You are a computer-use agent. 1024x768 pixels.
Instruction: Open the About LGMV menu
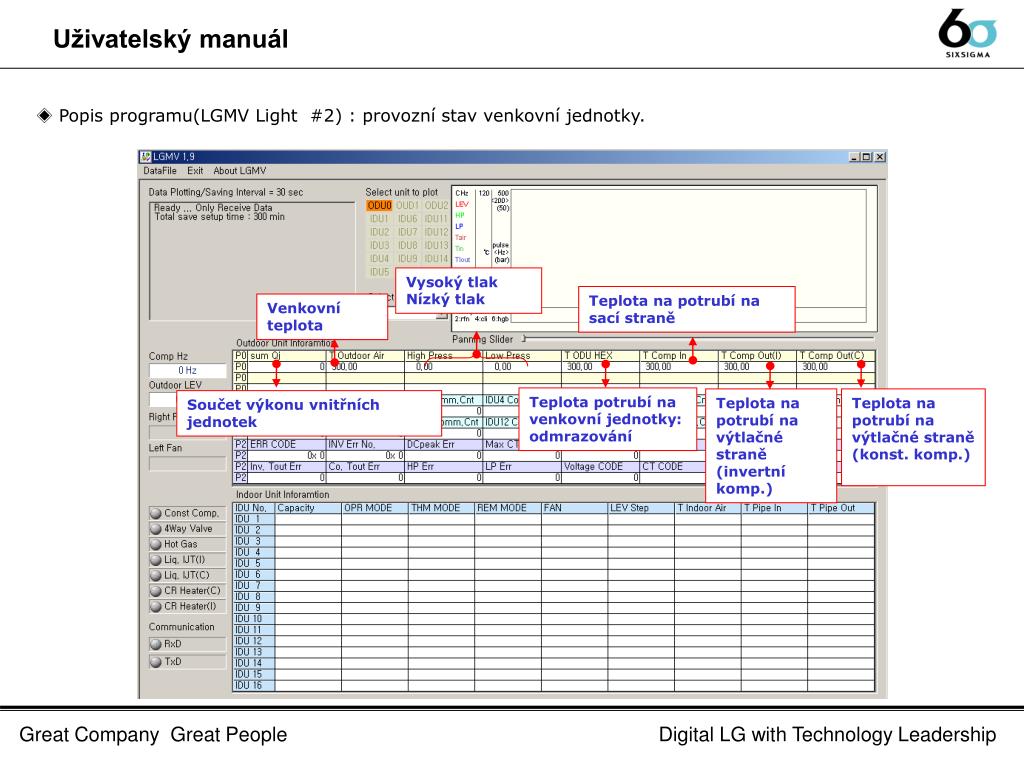(240, 170)
